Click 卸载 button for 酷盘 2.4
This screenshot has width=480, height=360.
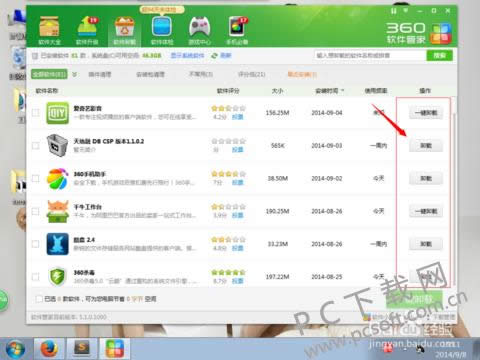click(x=426, y=244)
